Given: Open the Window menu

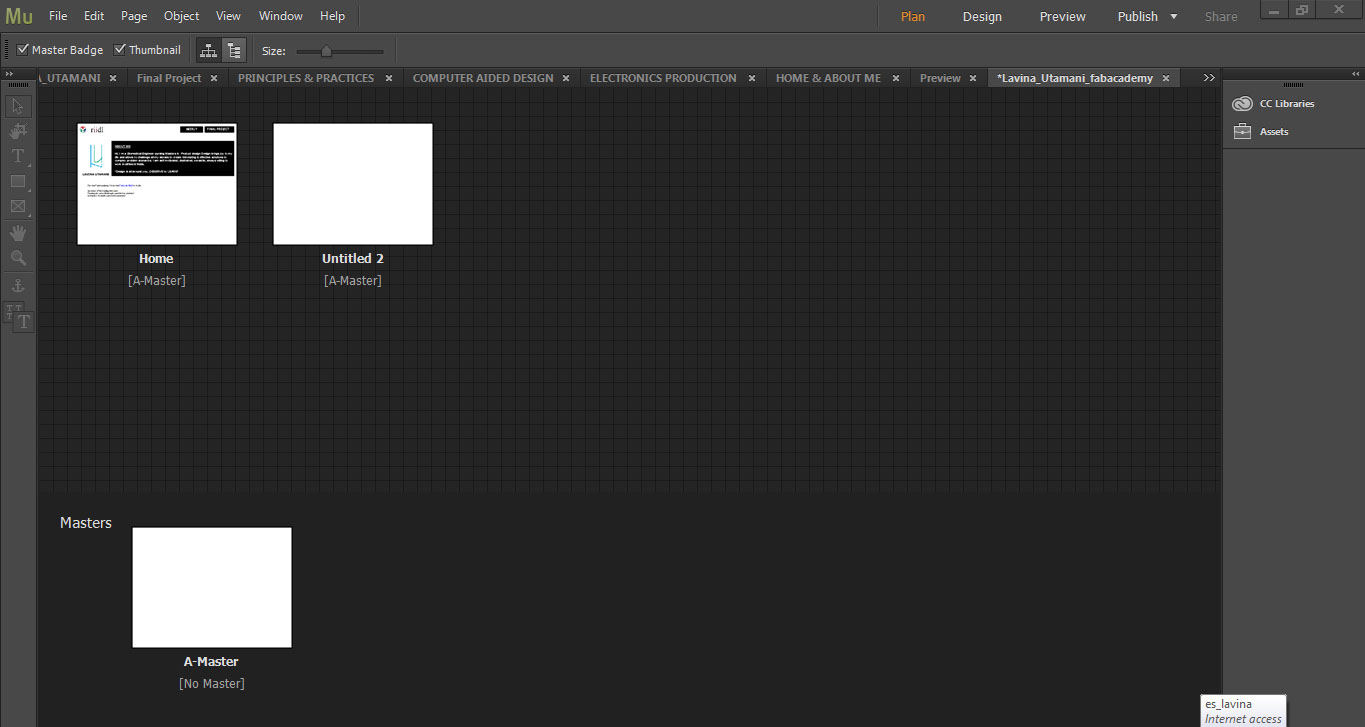Looking at the screenshot, I should click(280, 16).
